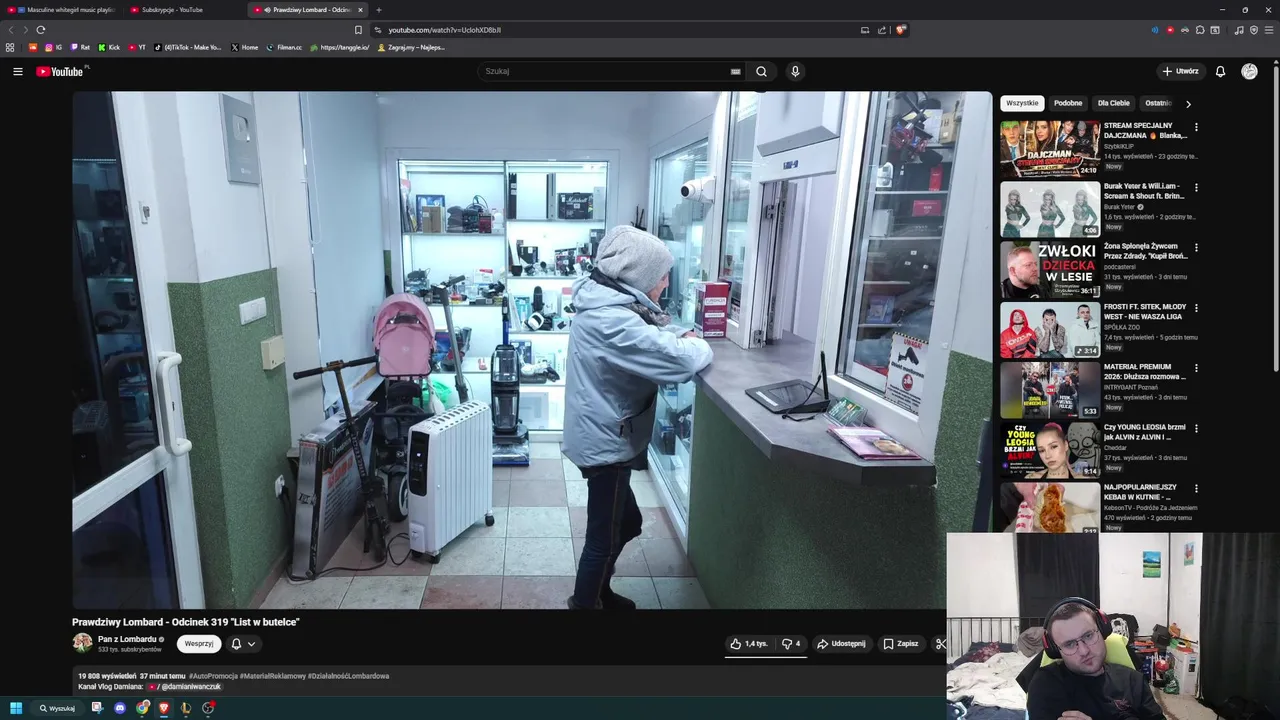Click the browser address bar URL
Screen dimensions: 1280x720
[x=445, y=30]
